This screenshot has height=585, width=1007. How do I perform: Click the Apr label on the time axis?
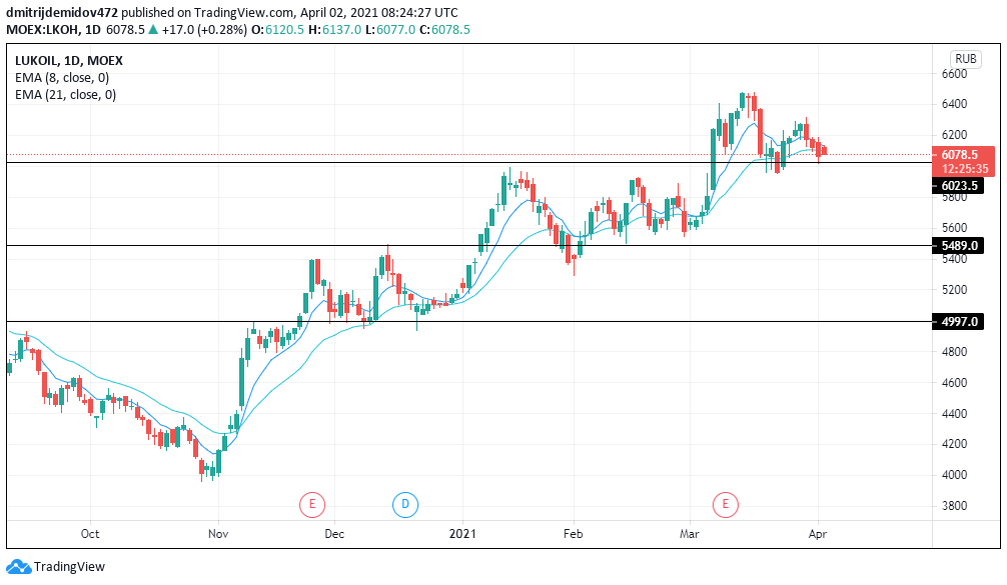pyautogui.click(x=818, y=534)
